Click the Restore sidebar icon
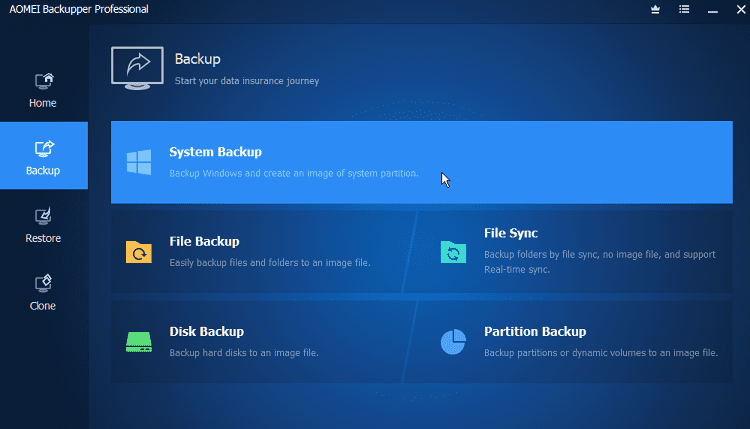The image size is (750, 429). [43, 216]
